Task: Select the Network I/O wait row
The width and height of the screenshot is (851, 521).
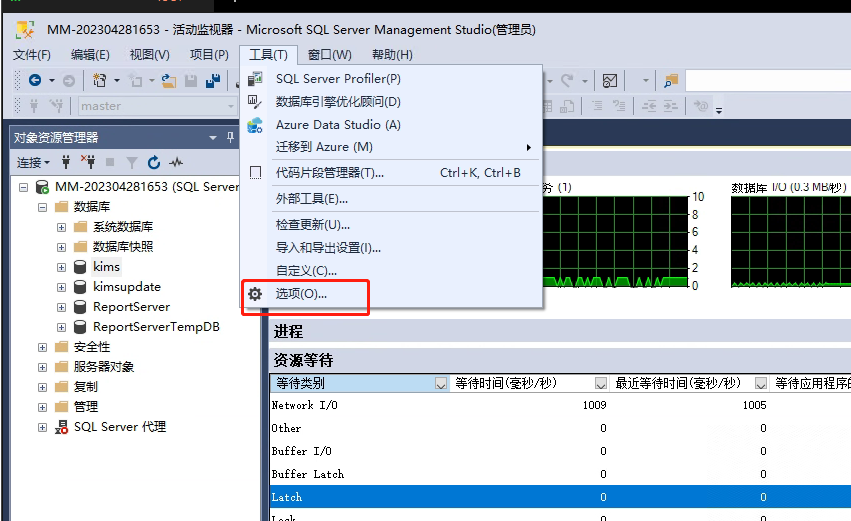Action: pyautogui.click(x=560, y=405)
